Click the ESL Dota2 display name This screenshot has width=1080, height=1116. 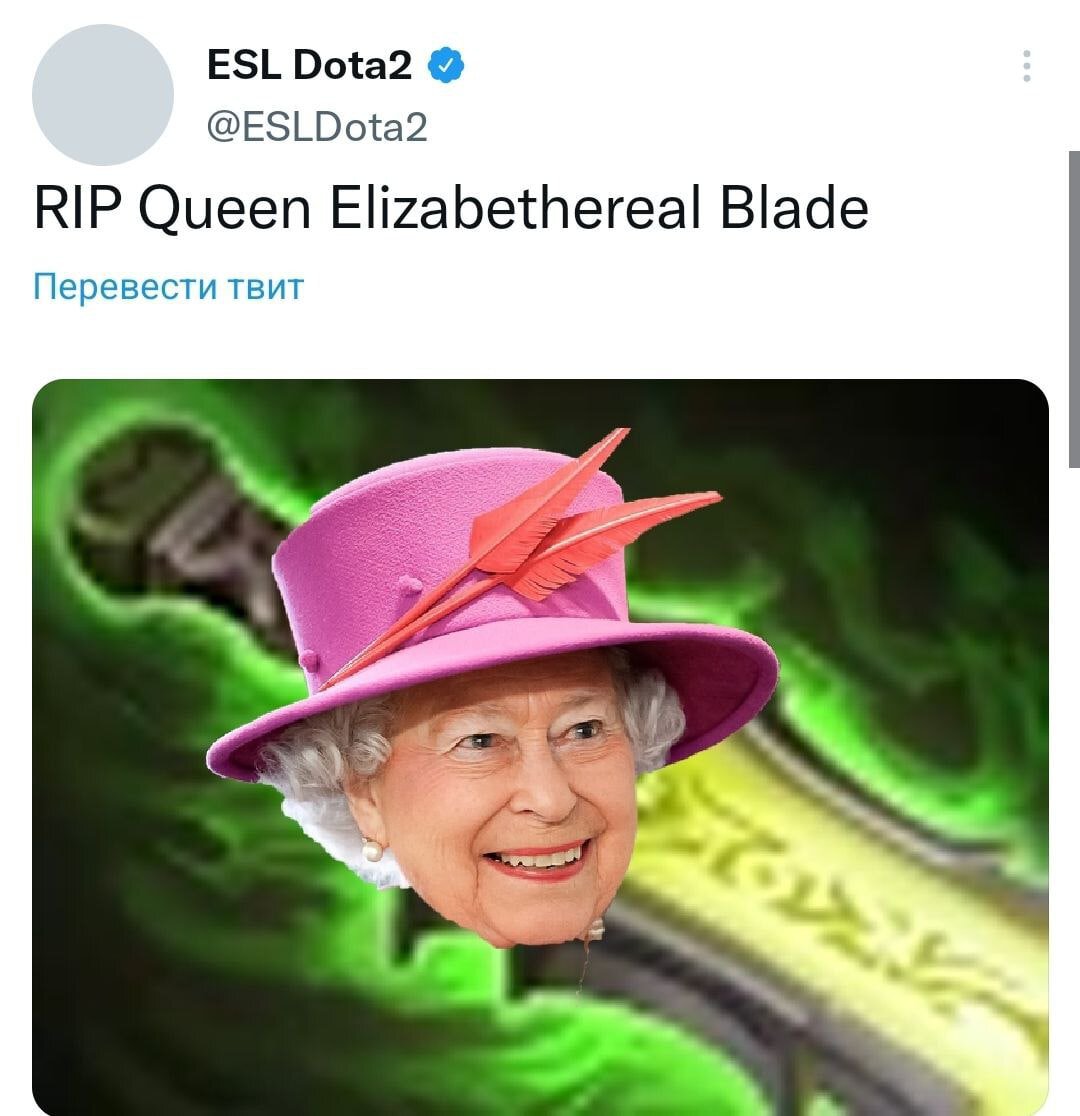309,65
